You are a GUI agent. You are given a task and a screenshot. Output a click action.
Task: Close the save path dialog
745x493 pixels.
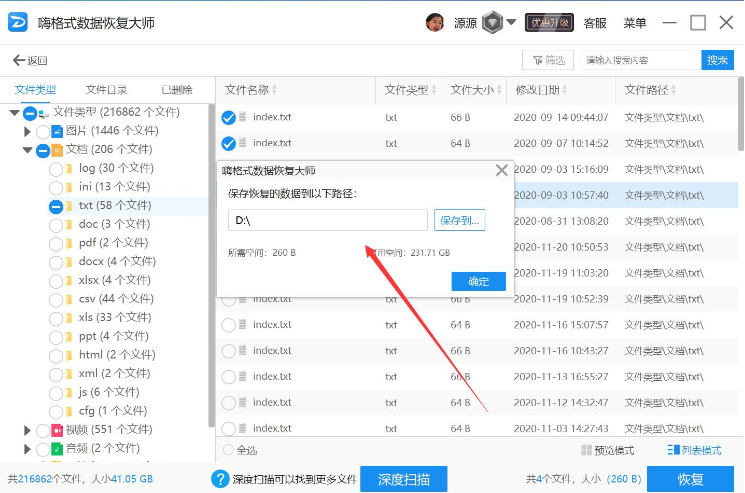pyautogui.click(x=501, y=171)
